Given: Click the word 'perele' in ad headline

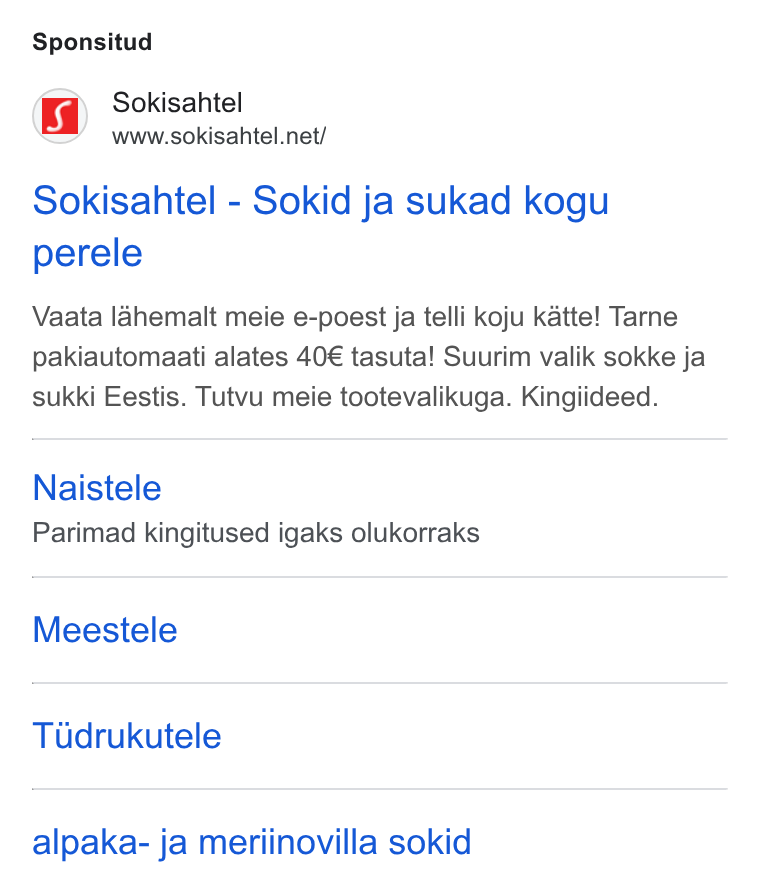Looking at the screenshot, I should (x=87, y=253).
